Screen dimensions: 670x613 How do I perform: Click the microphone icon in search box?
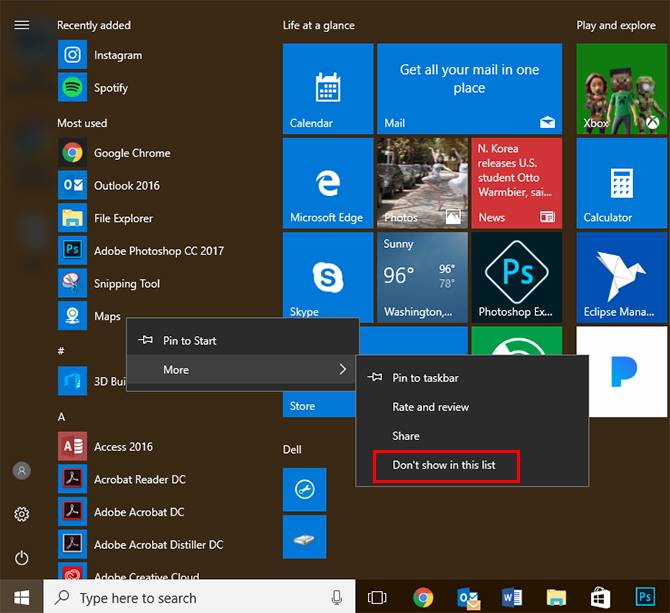tap(337, 597)
